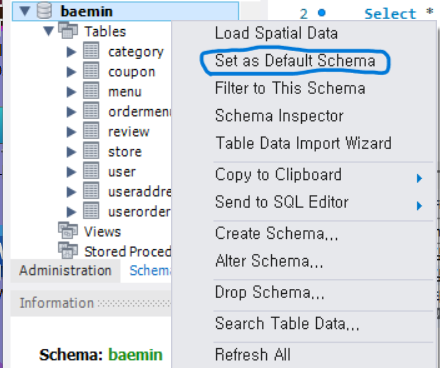Click the store table icon

91,151
